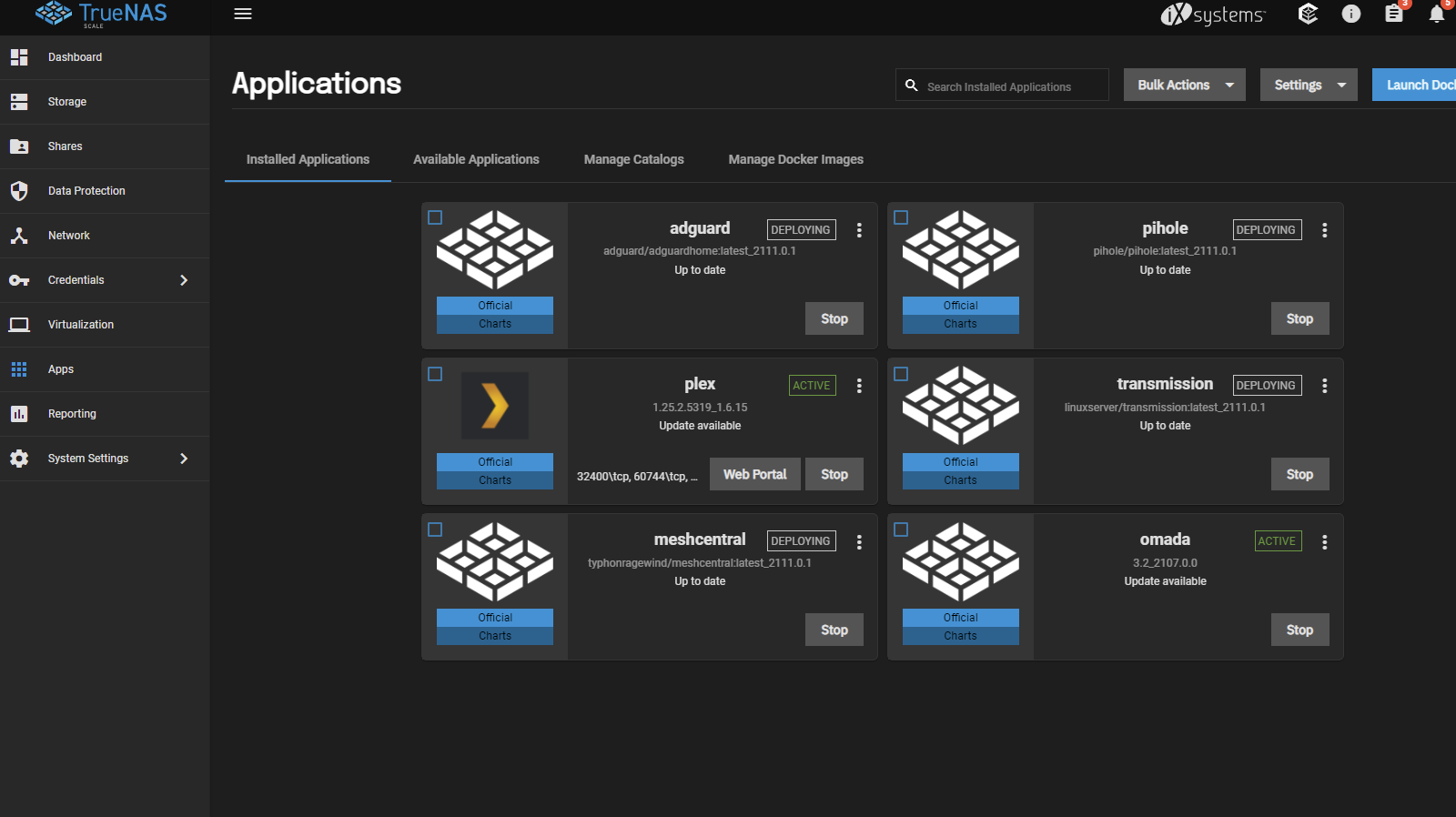Click the omada ACTIVE status badge
1456x817 pixels.
1279,541
